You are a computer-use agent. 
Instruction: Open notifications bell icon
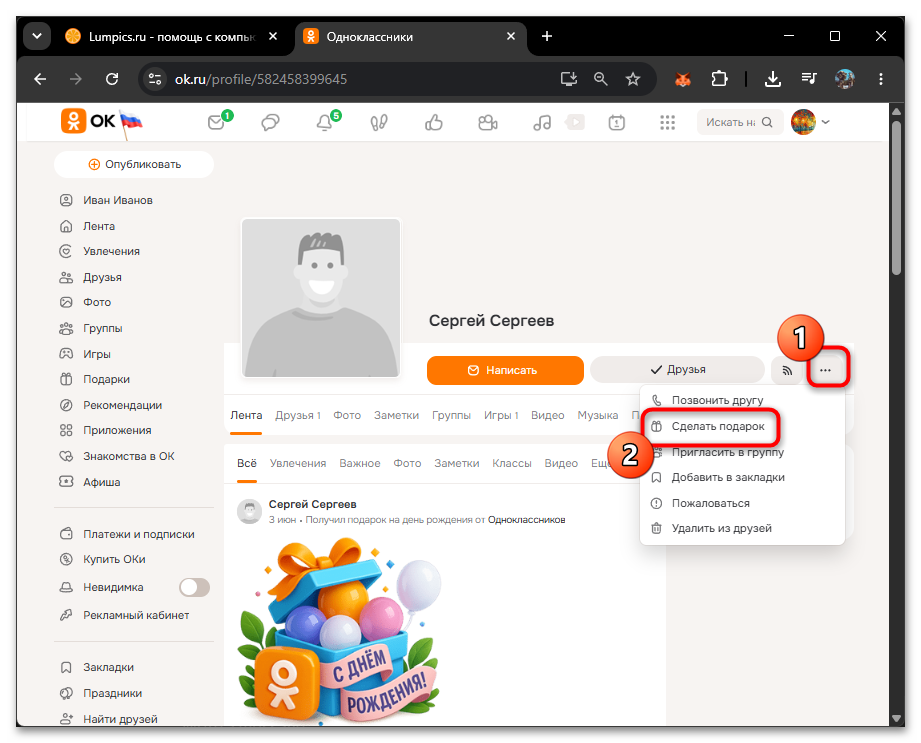pos(324,122)
